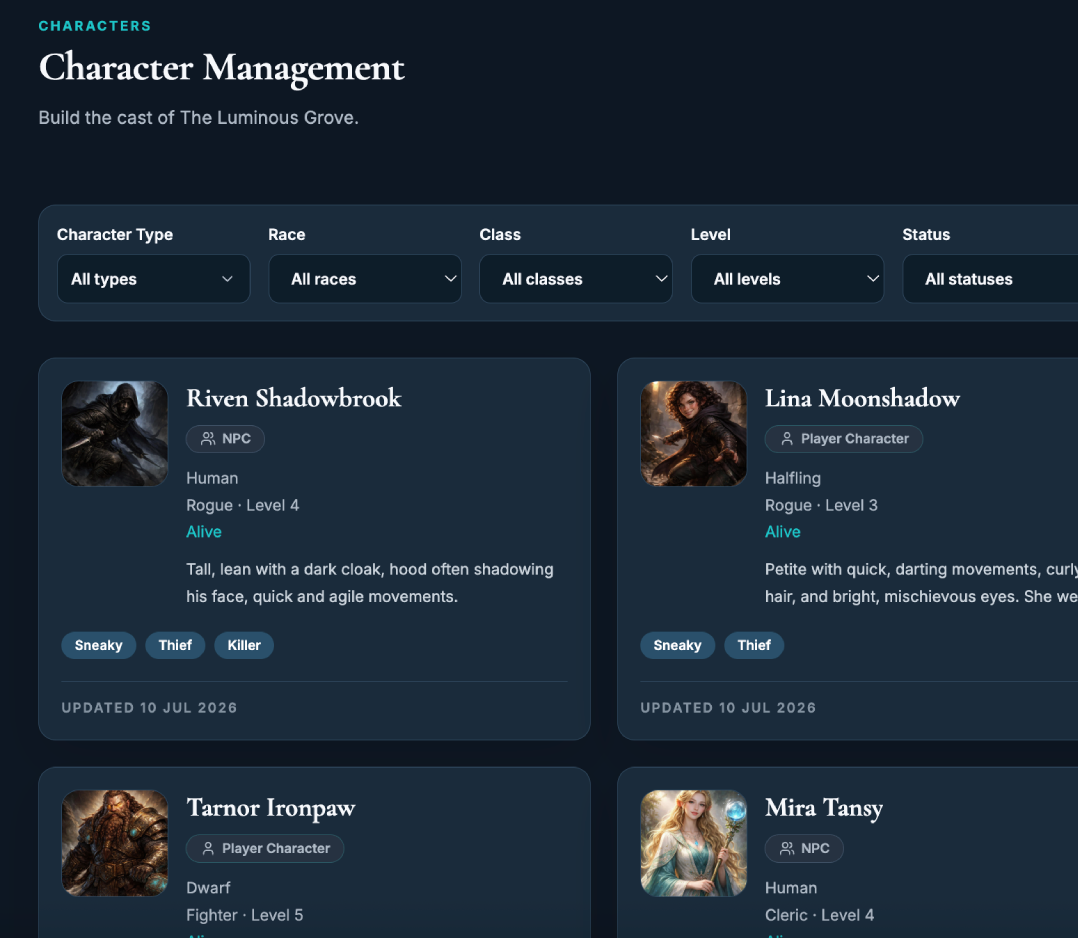Click Thief tag on Lina Moonshadow
Image resolution: width=1078 pixels, height=938 pixels.
754,645
